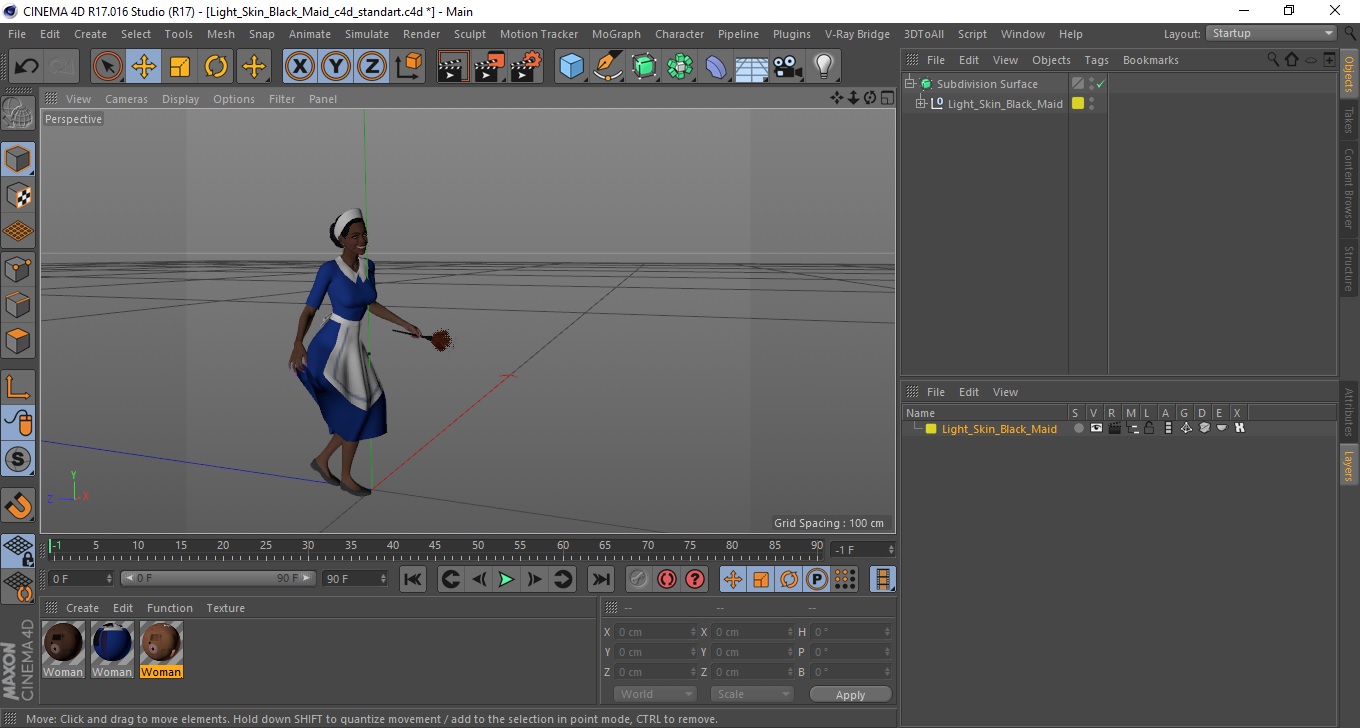Open material manager Texture menu
The width and height of the screenshot is (1360, 728).
click(x=225, y=608)
